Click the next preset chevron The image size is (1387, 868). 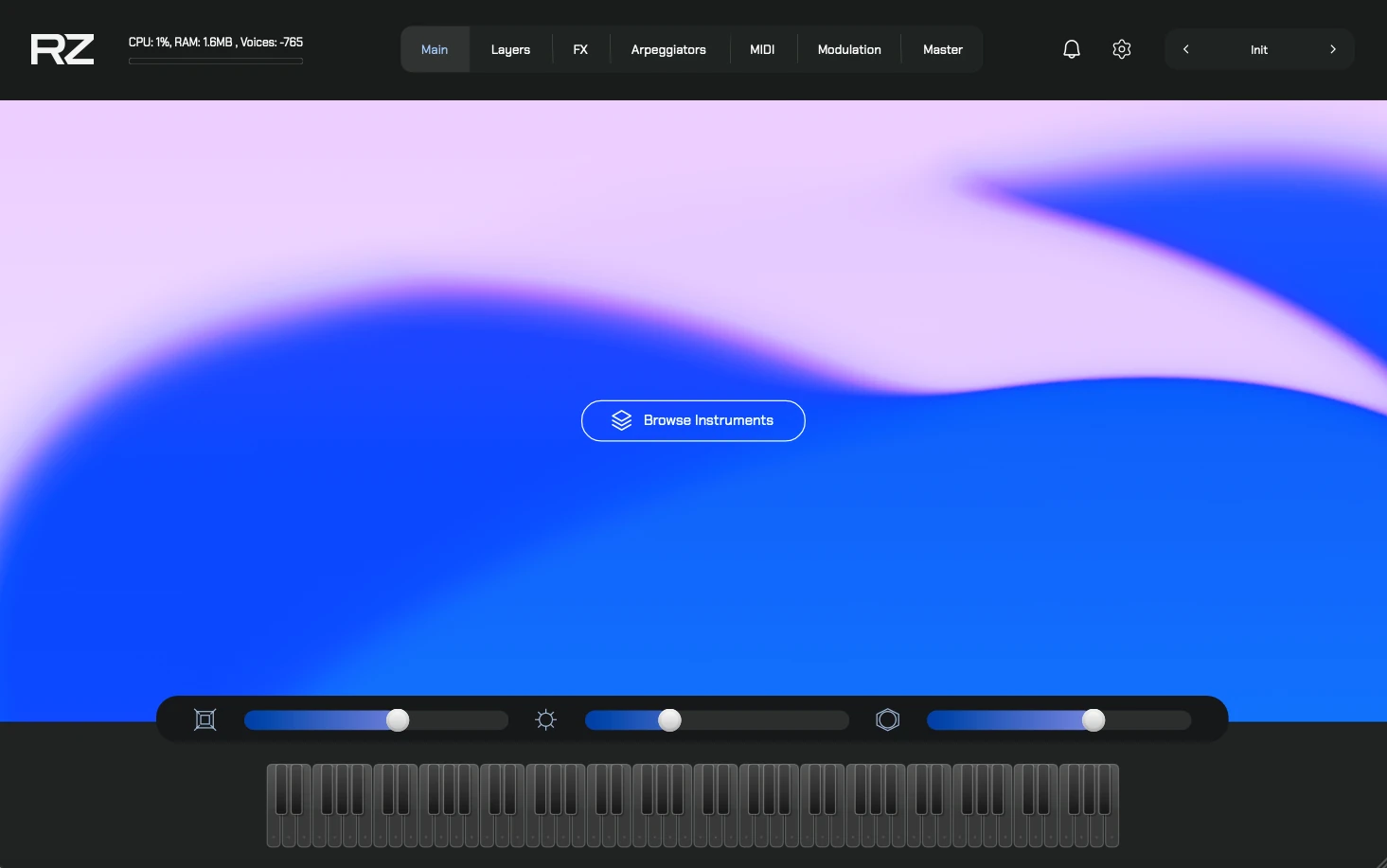1332,48
